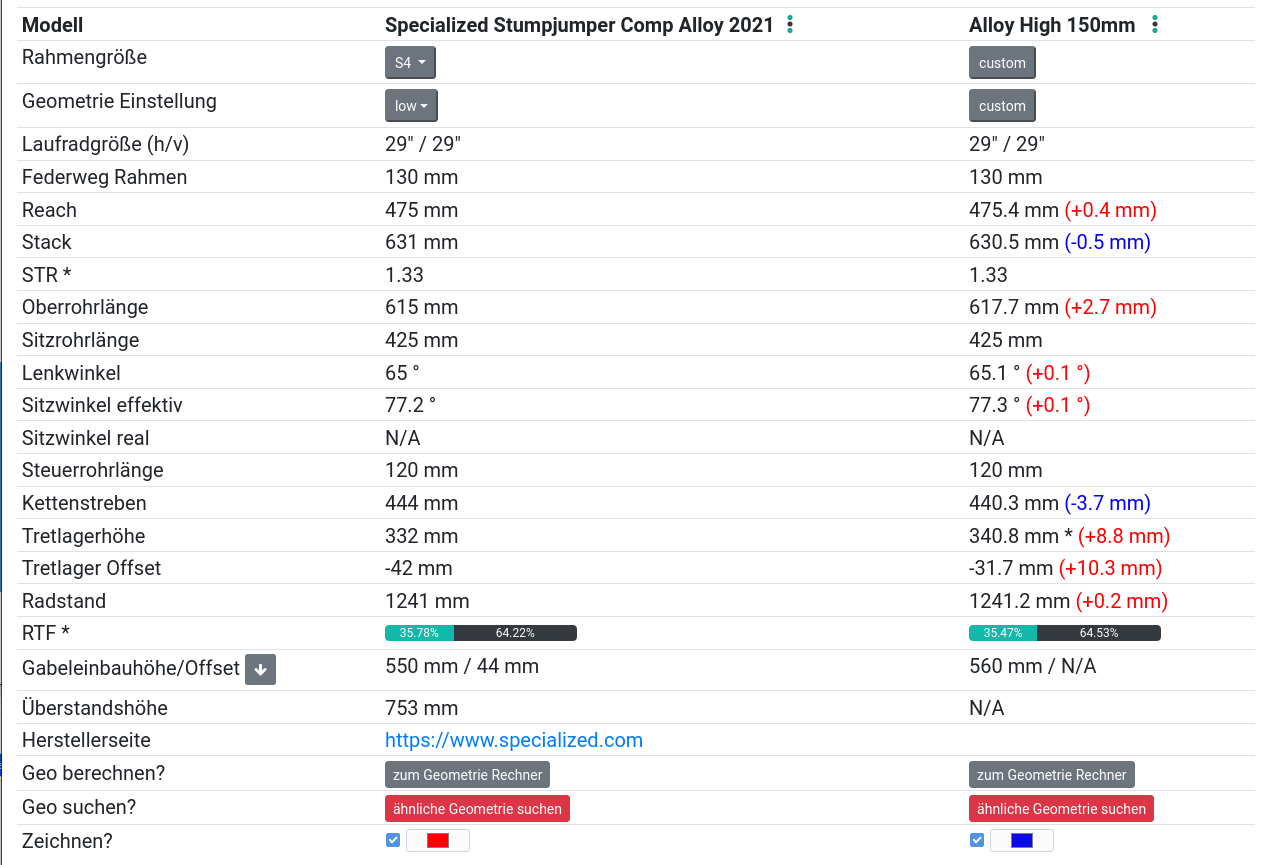This screenshot has height=865, width=1262.
Task: Click the Stumpjumper RTF weight distribution bar
Action: 480,633
